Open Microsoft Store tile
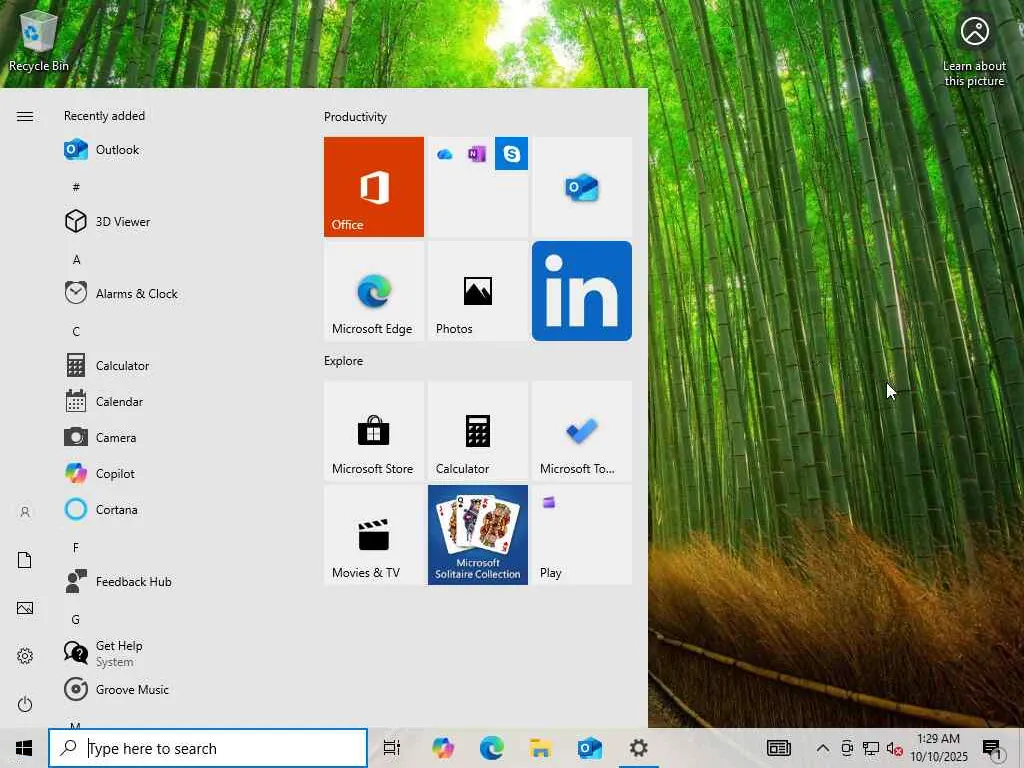 (374, 431)
